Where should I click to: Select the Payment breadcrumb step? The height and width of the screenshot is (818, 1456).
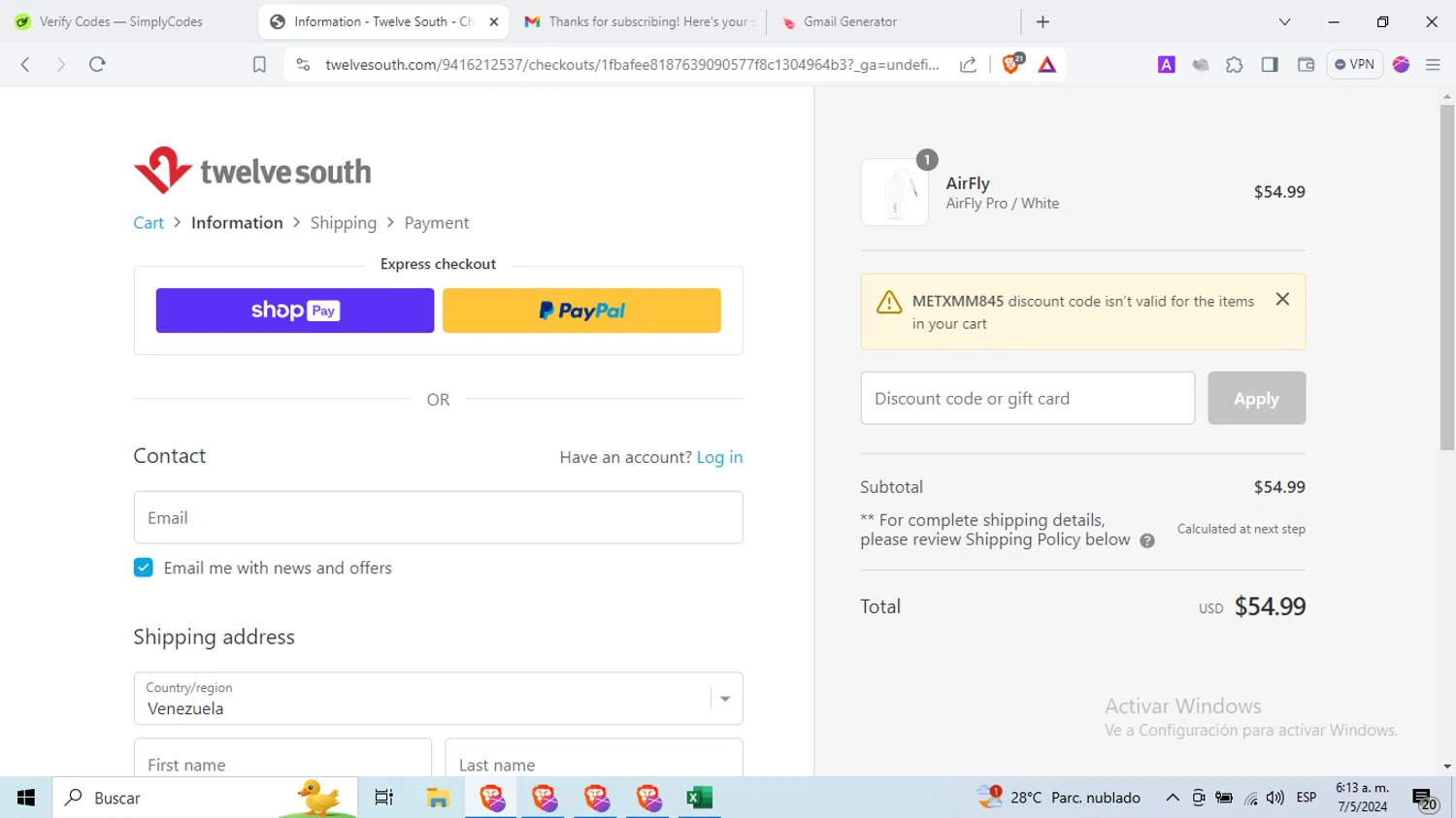pyautogui.click(x=437, y=223)
